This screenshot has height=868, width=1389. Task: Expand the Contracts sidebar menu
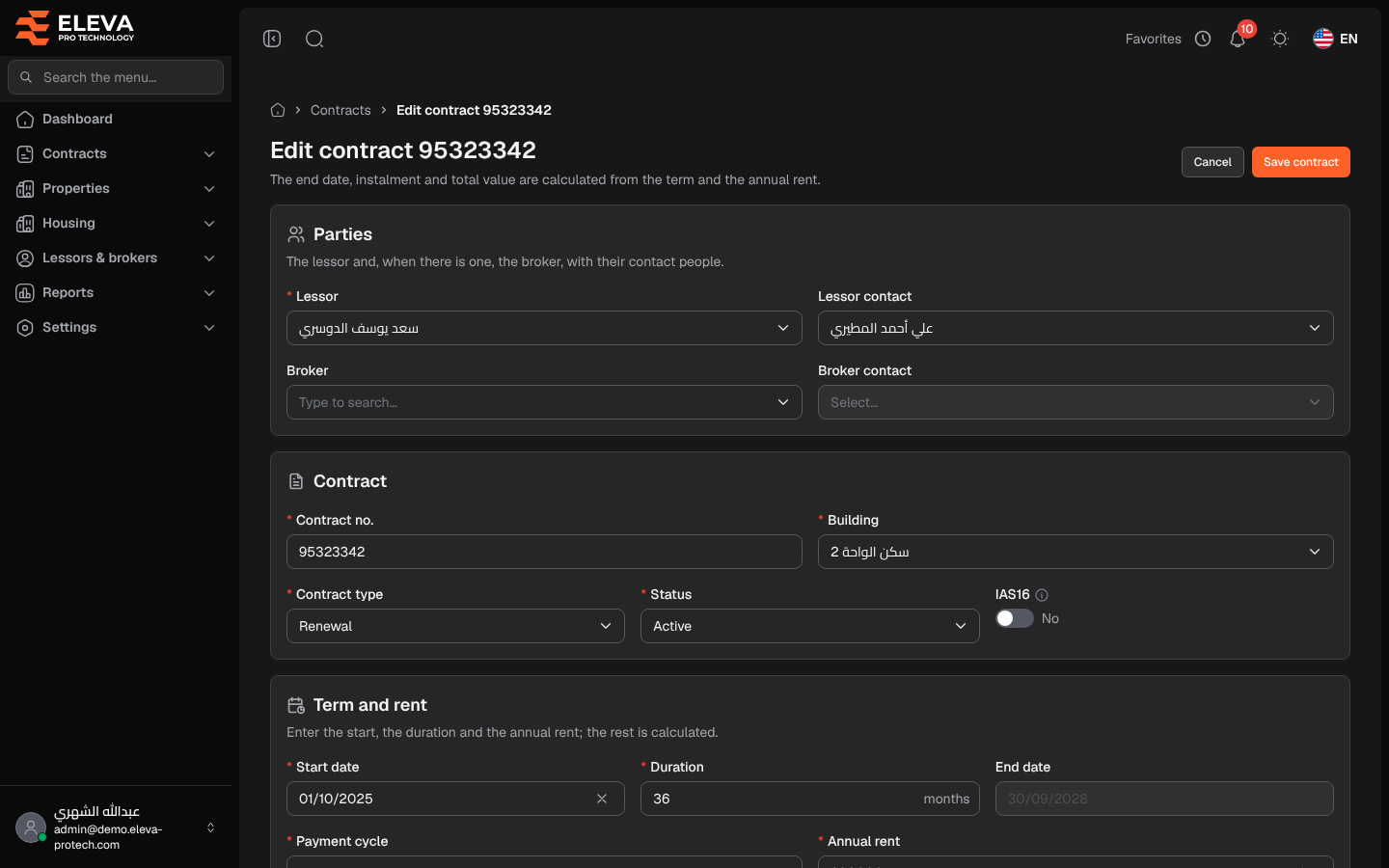(116, 154)
